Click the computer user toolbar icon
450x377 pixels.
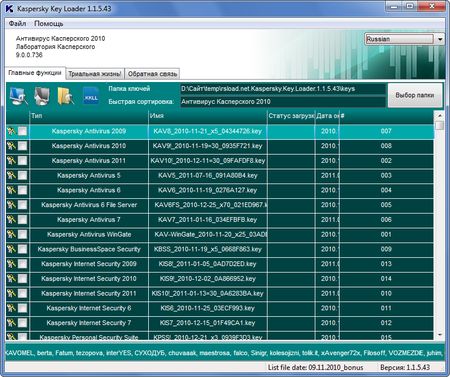point(42,96)
